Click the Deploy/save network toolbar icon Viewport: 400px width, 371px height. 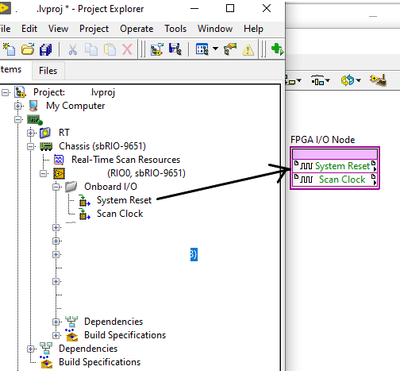point(175,50)
